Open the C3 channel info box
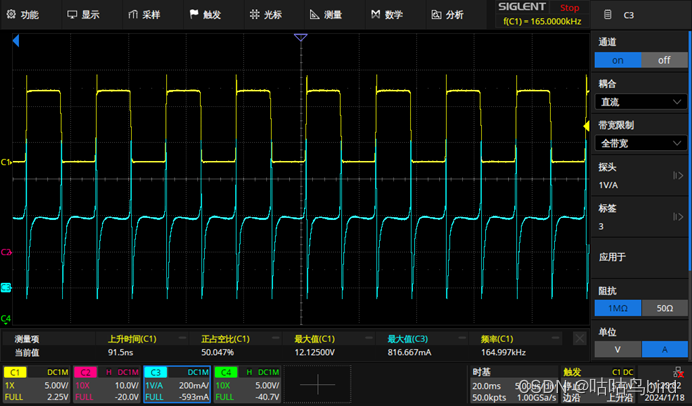The image size is (692, 406). 177,384
